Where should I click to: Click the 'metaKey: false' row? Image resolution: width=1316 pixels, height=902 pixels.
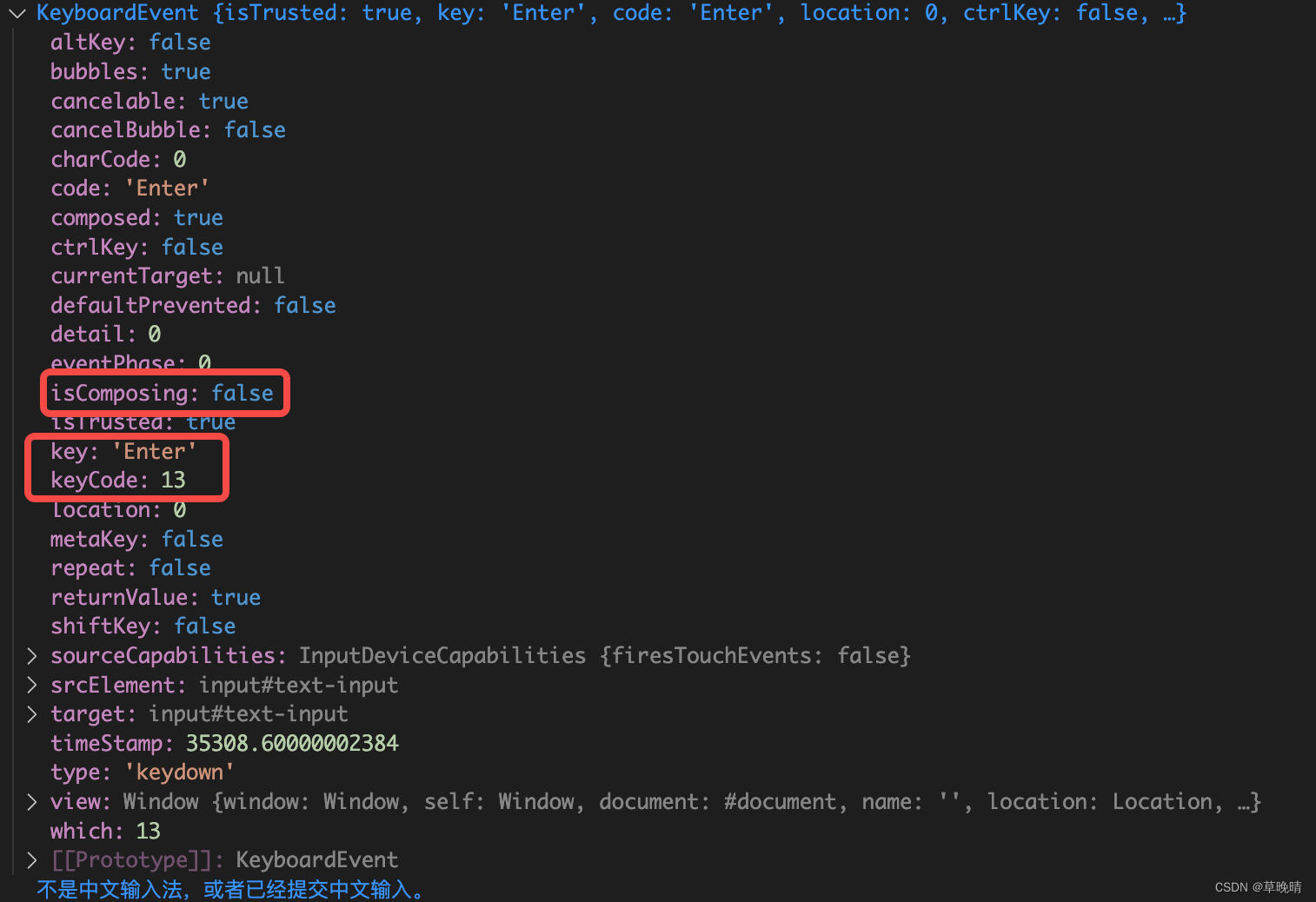(136, 540)
